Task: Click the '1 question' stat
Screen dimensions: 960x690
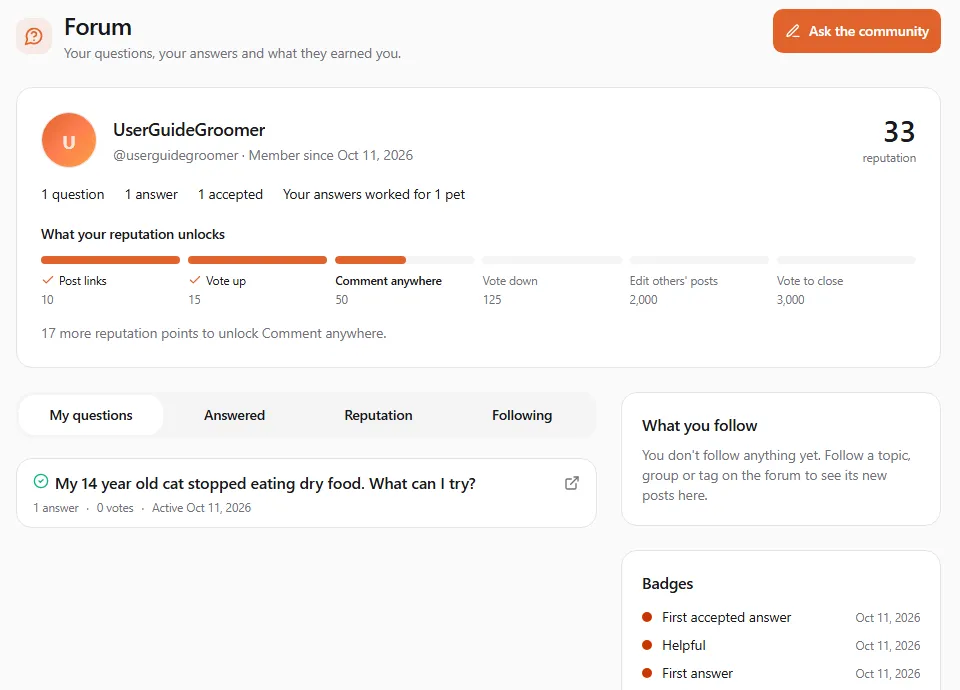Action: 73,195
